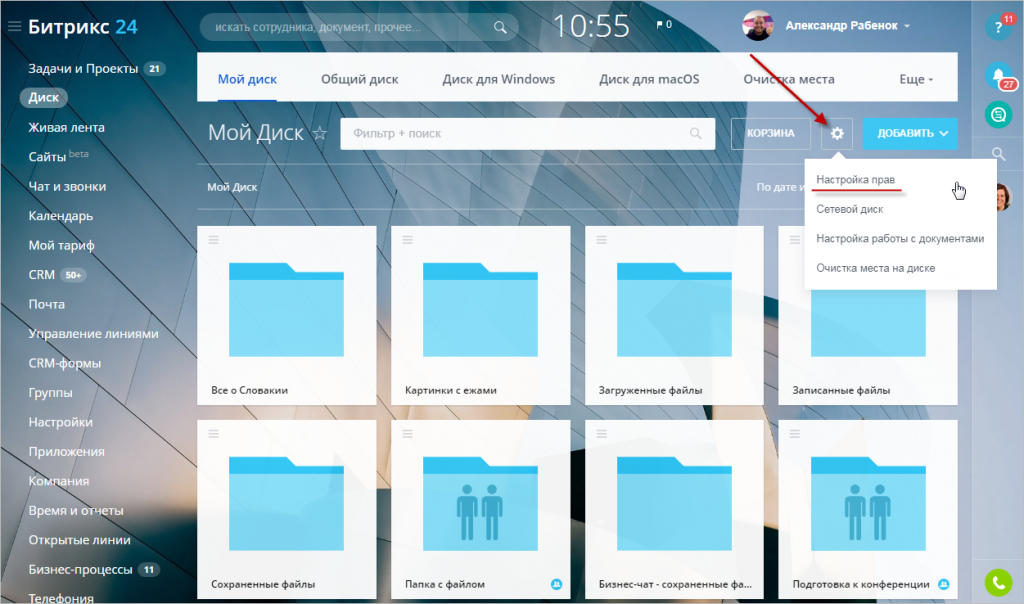Open the hamburger menu next to Битрикс 24
Image resolution: width=1024 pixels, height=604 pixels.
click(14, 27)
